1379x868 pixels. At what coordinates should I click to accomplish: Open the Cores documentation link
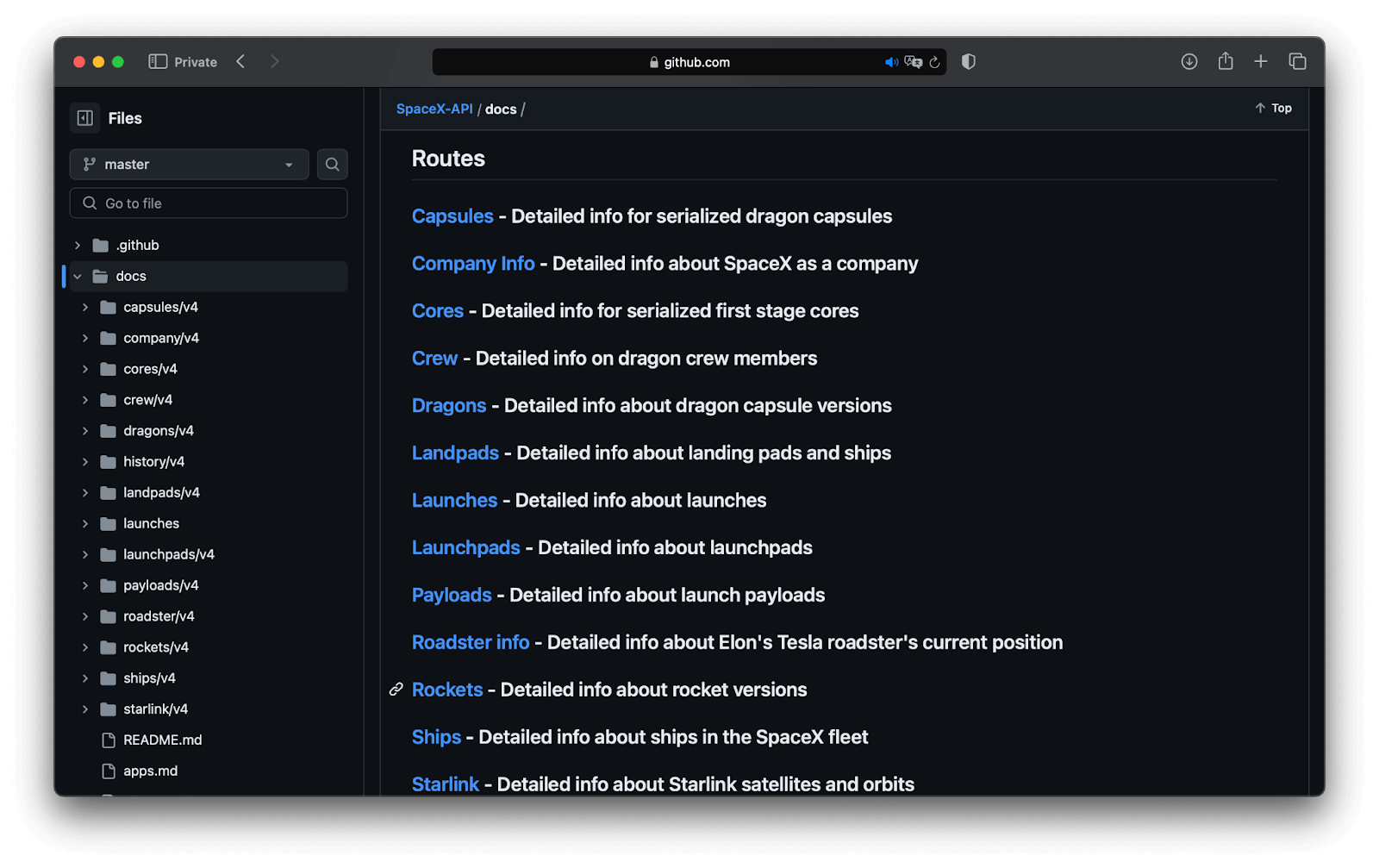coord(438,311)
